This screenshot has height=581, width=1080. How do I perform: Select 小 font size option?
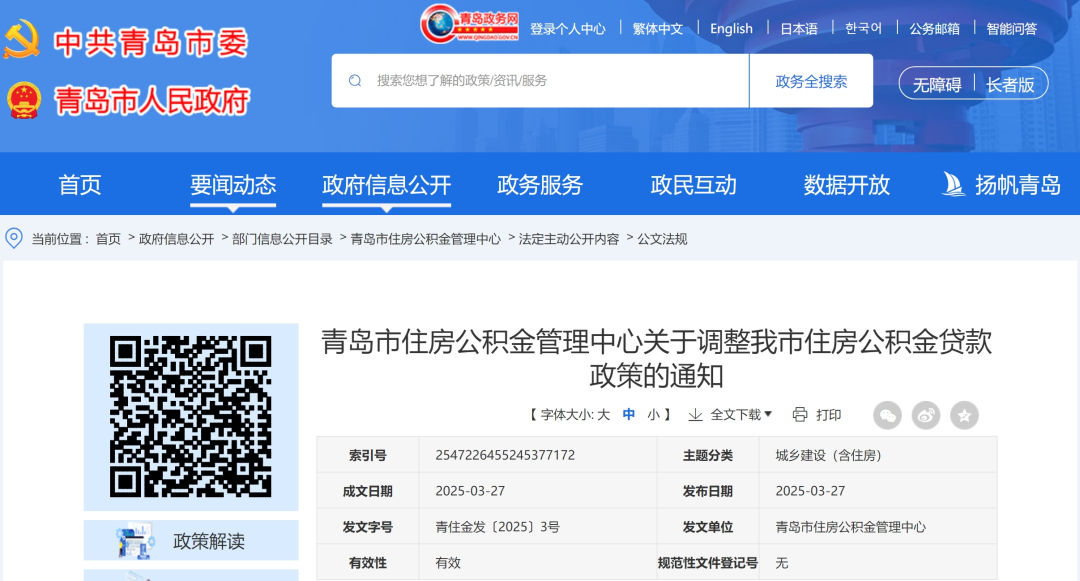click(x=653, y=415)
